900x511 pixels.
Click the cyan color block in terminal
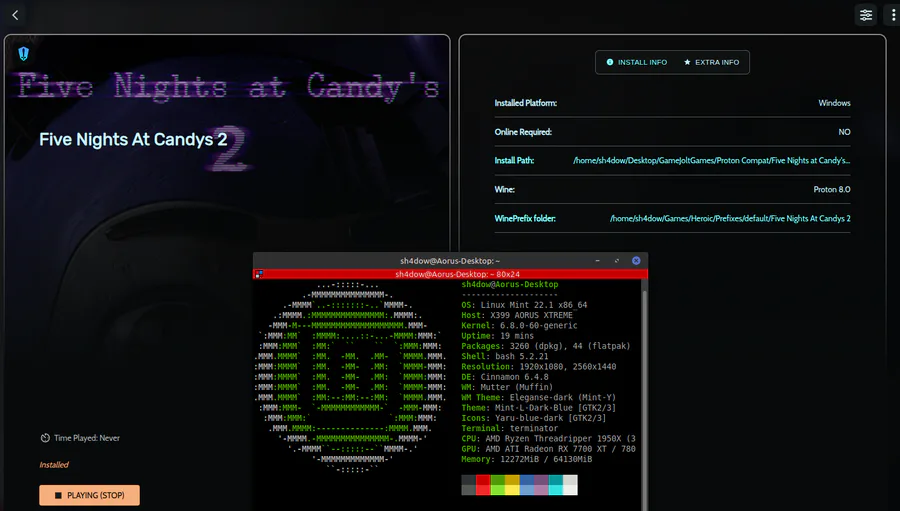[556, 485]
